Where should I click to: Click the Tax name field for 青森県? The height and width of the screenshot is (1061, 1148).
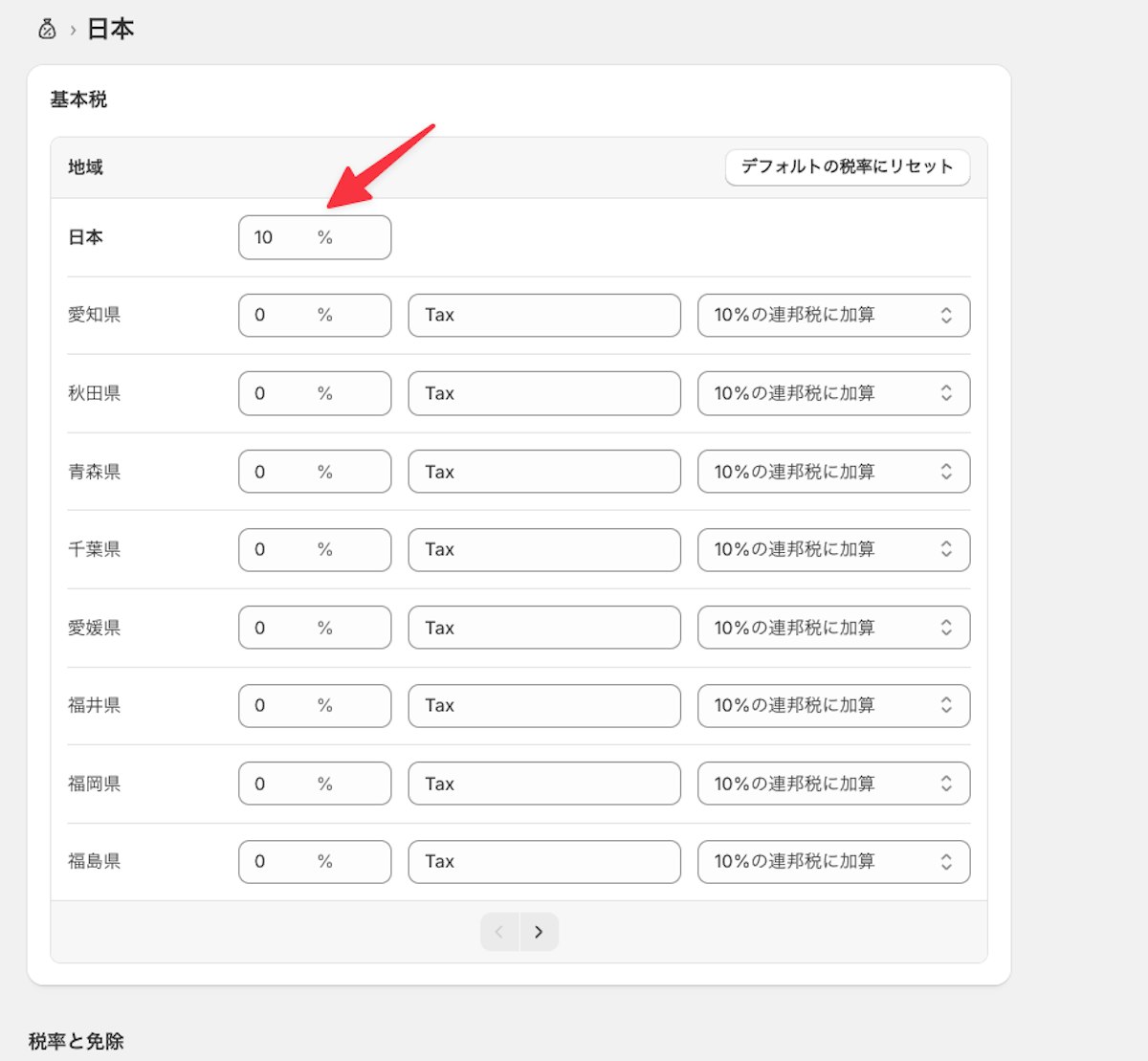tap(543, 471)
